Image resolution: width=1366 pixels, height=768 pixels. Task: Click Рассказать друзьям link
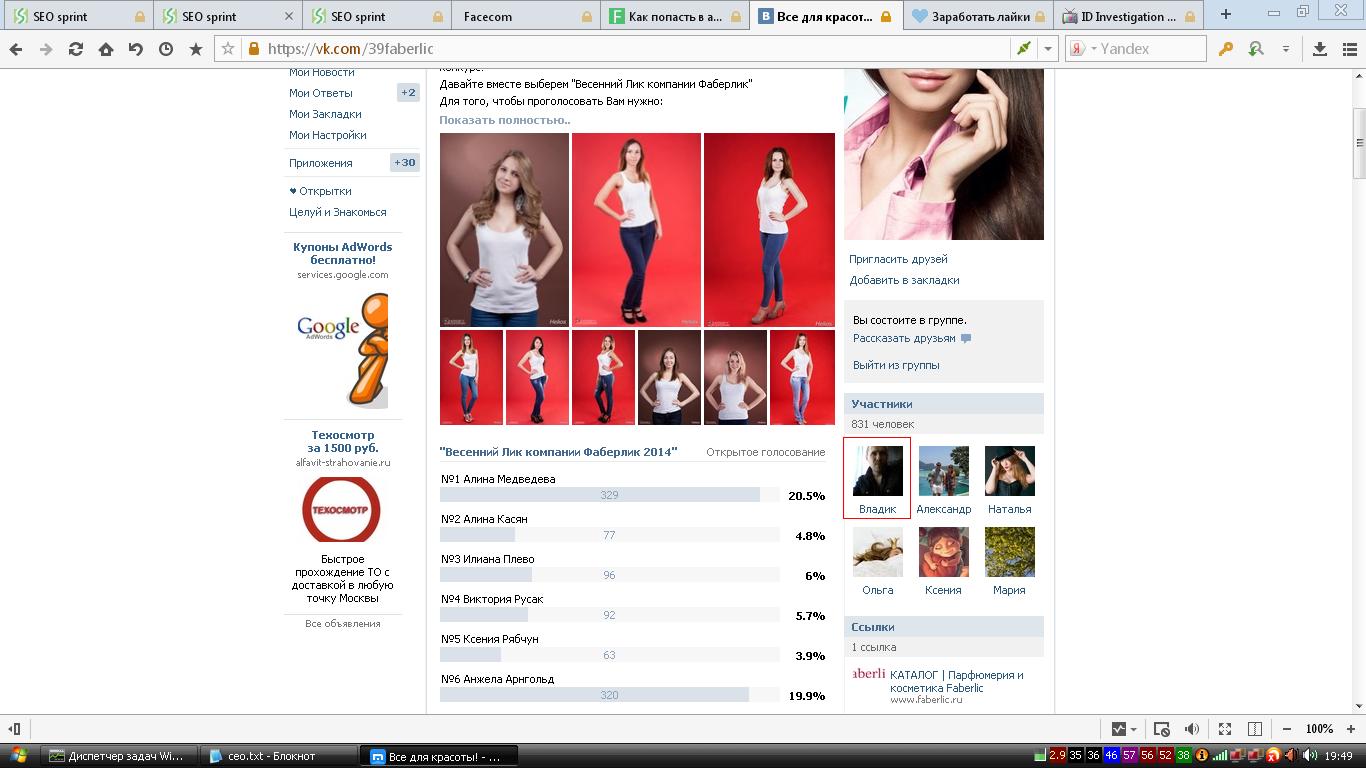point(904,338)
